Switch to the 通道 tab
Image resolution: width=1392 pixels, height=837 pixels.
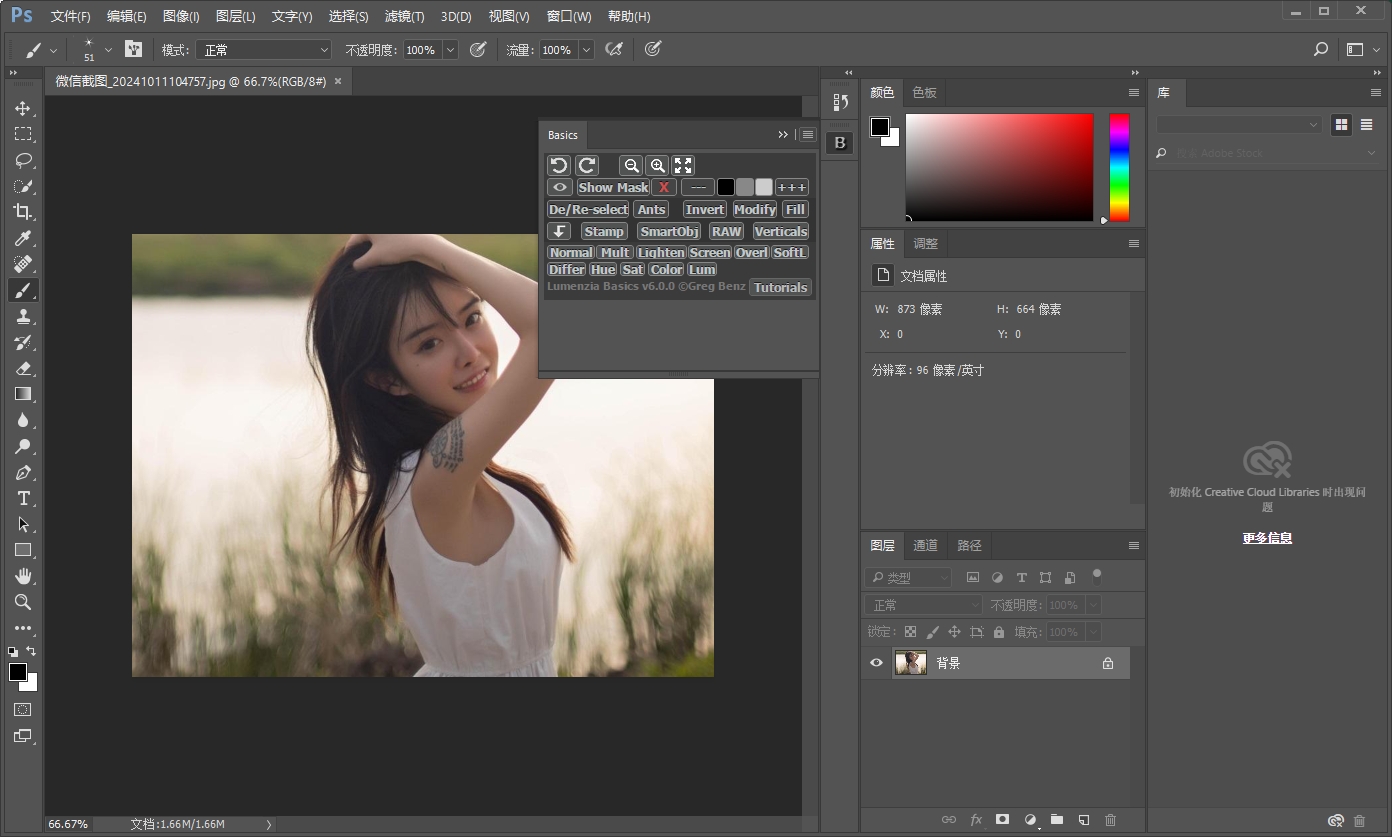[x=925, y=545]
